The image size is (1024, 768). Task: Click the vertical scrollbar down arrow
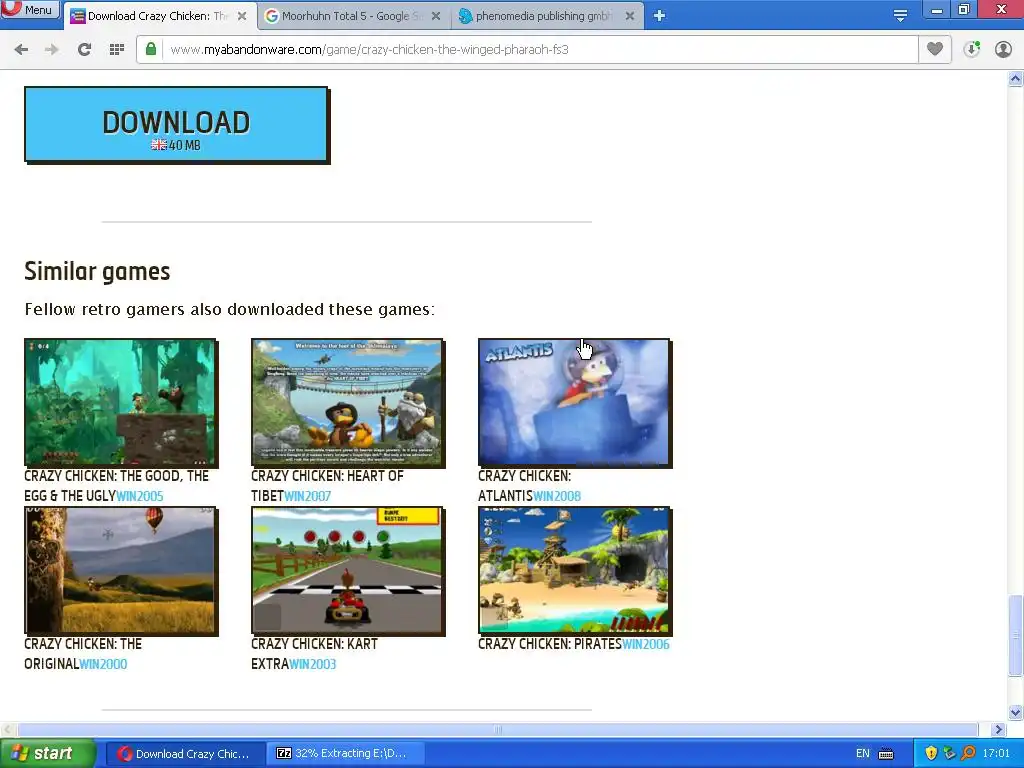click(1016, 712)
